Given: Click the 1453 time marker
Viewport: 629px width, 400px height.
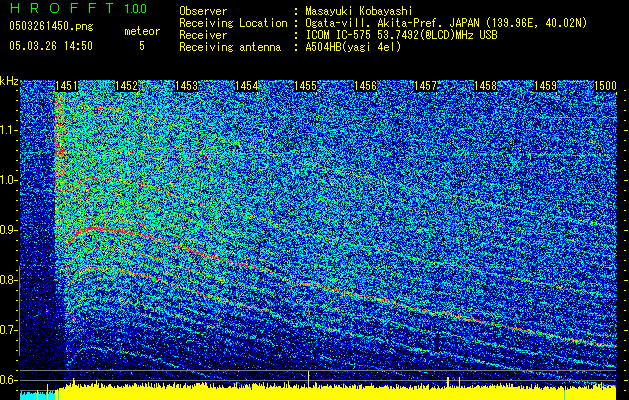Looking at the screenshot, I should pos(187,86).
